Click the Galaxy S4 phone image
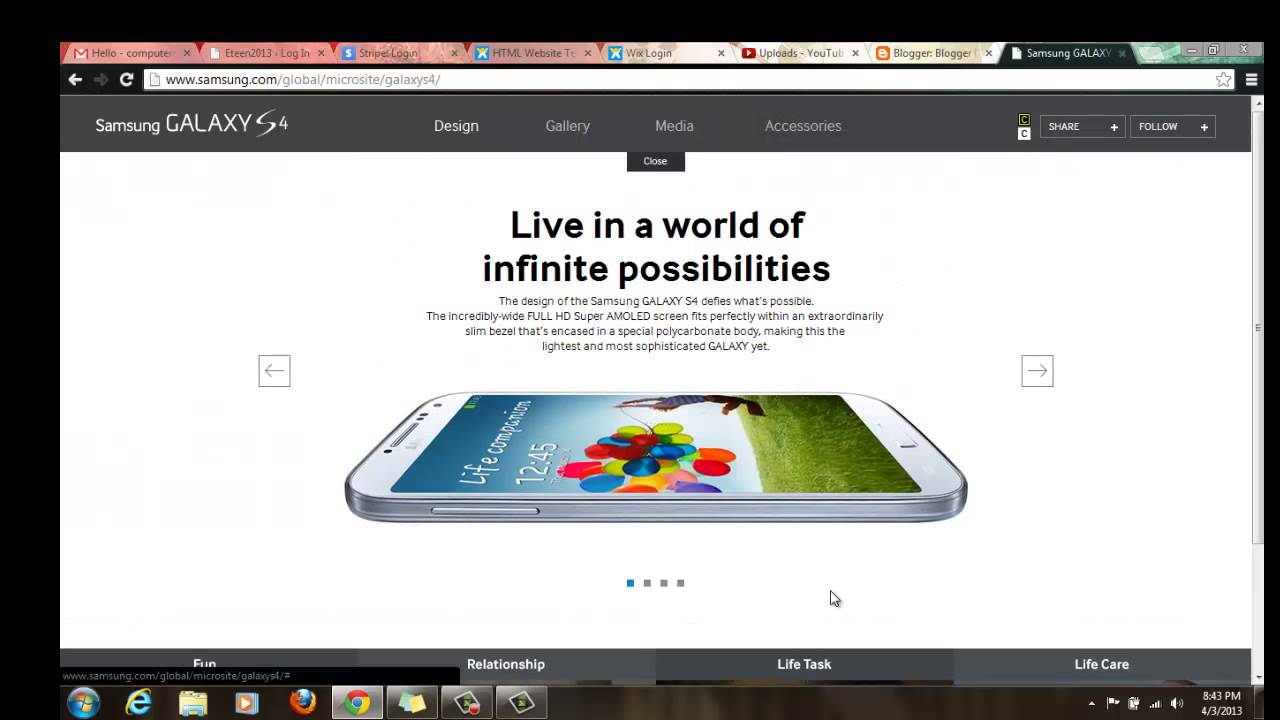Viewport: 1280px width, 720px height. click(656, 457)
